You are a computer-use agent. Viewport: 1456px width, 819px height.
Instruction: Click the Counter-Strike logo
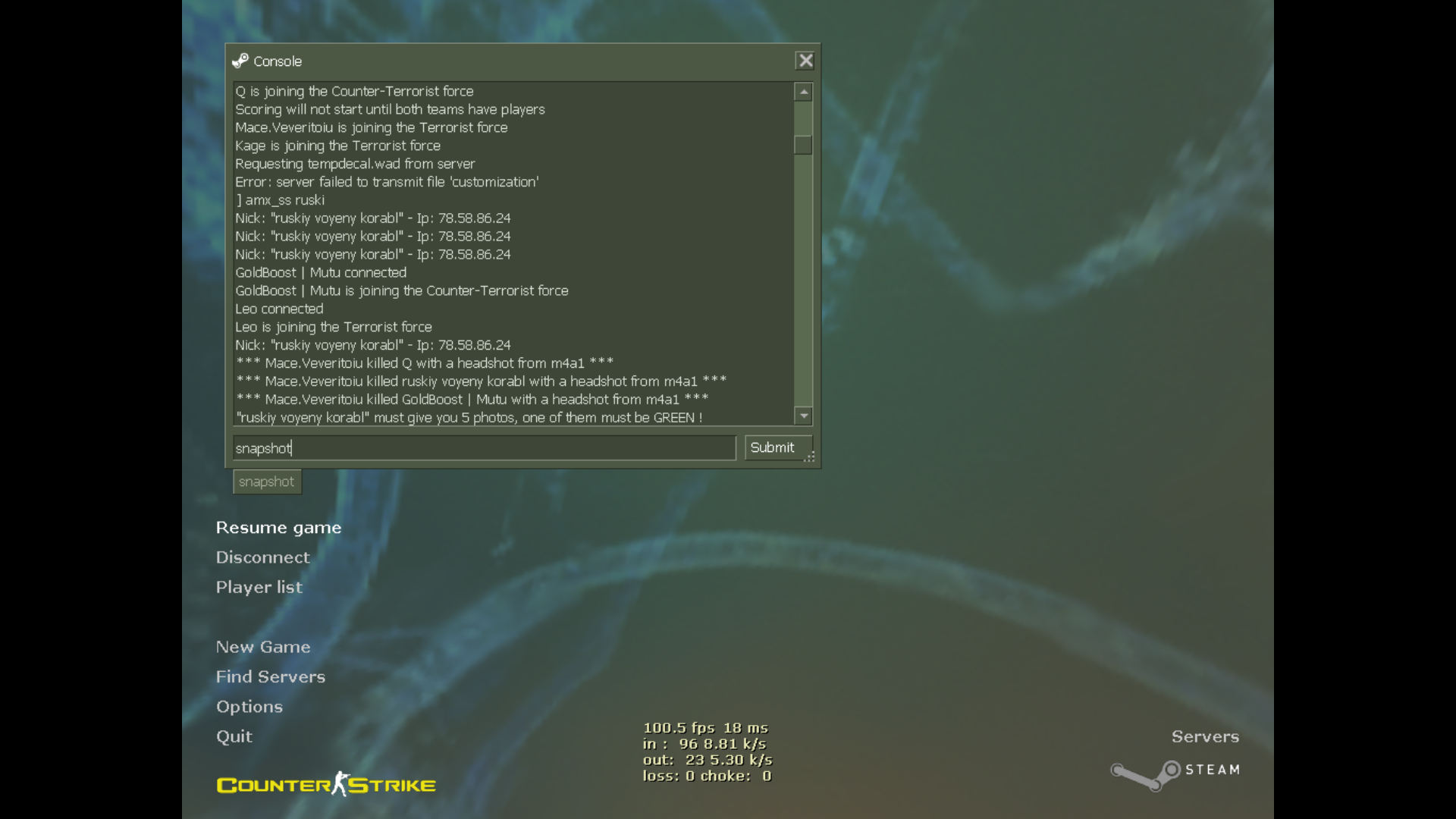(326, 785)
